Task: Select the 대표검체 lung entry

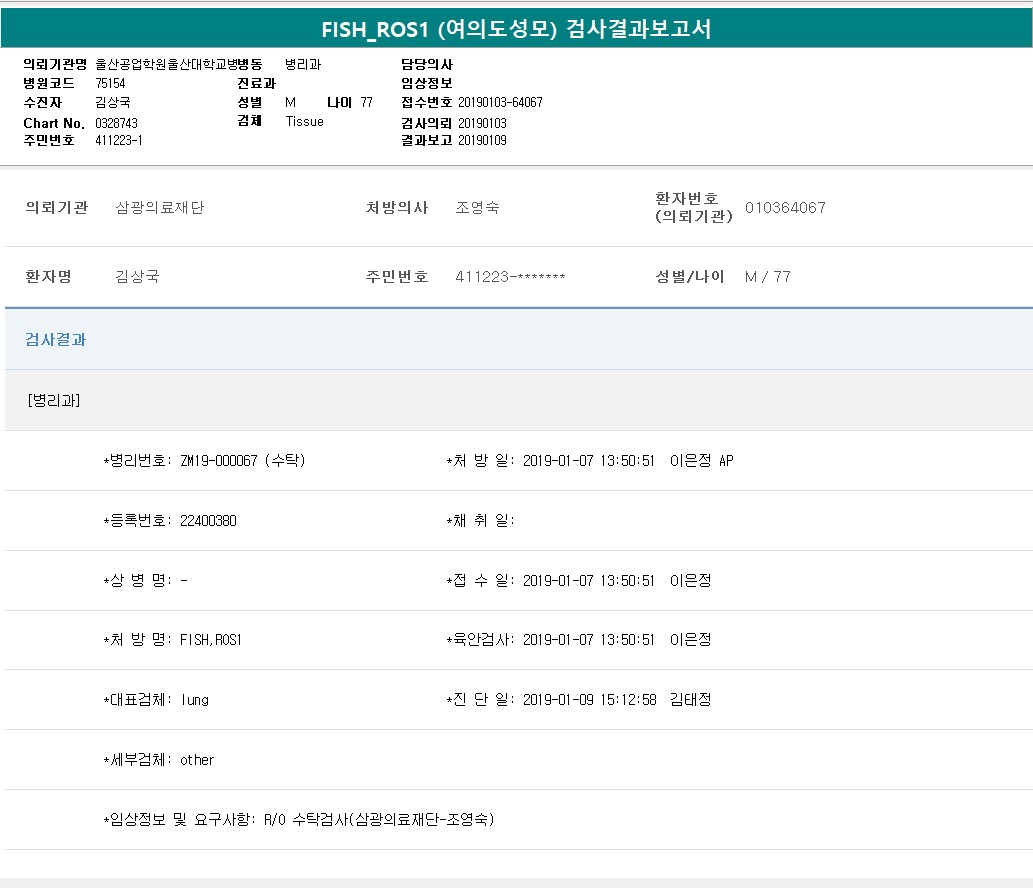Action: [x=194, y=700]
